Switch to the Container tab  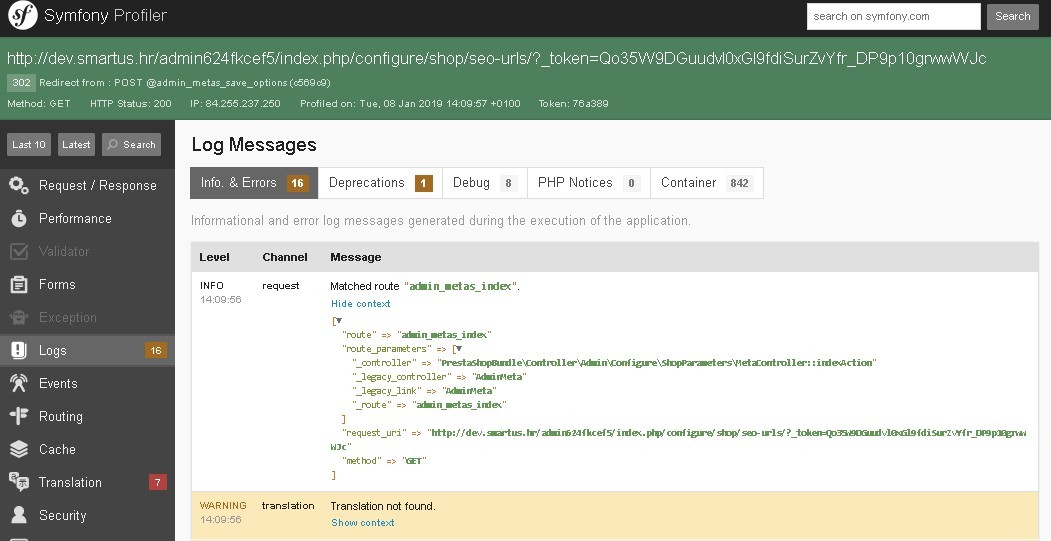pos(706,183)
